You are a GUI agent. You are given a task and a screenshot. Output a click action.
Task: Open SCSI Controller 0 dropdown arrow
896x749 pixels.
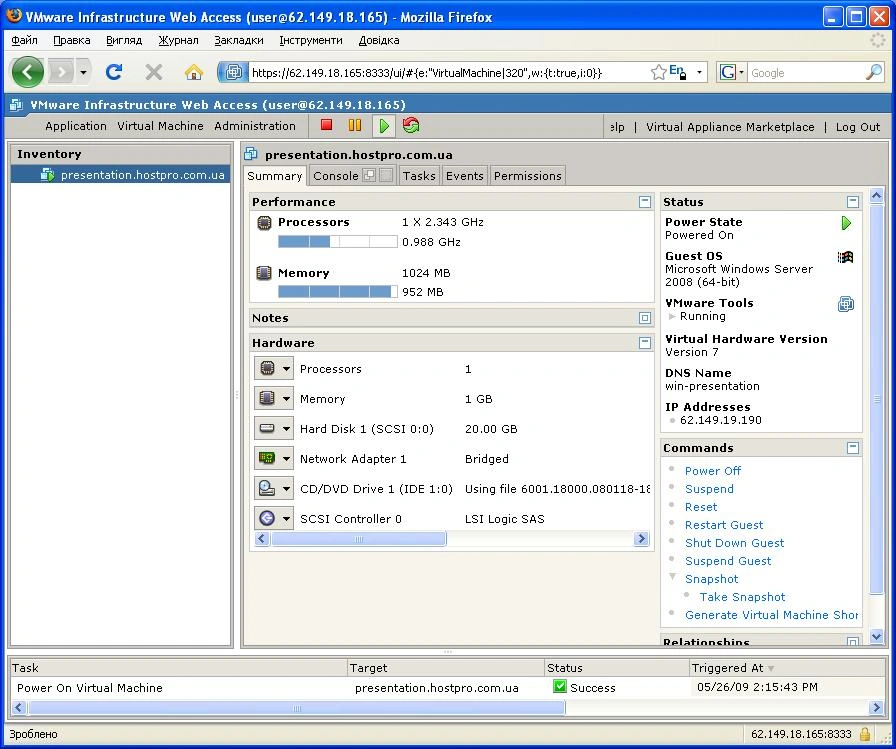[x=286, y=519]
